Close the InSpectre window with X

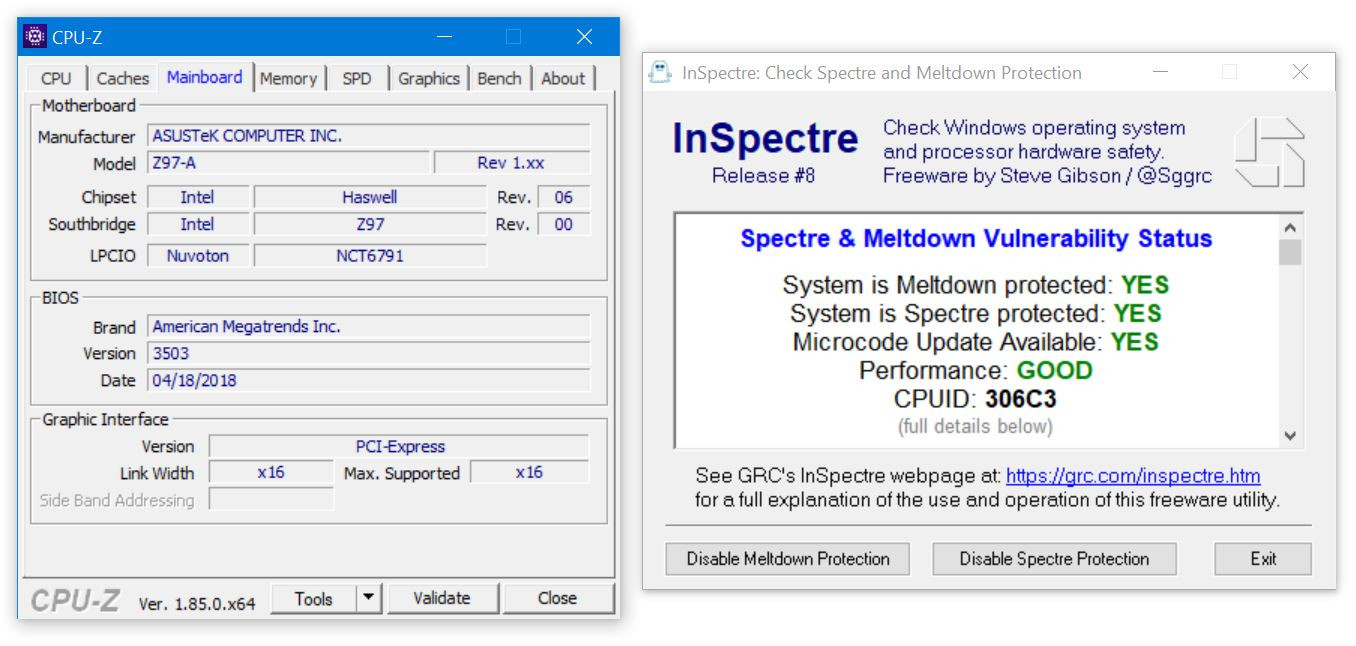[1300, 72]
